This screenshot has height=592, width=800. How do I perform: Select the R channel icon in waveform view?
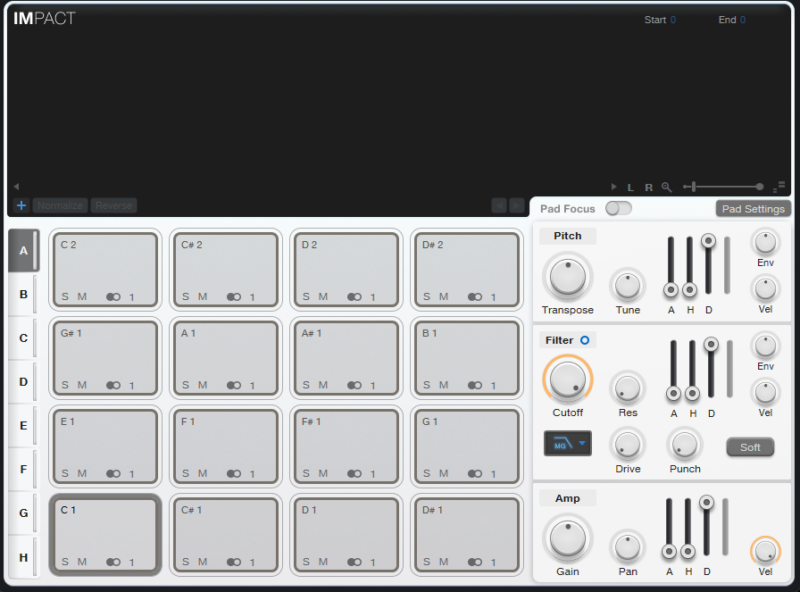(648, 187)
